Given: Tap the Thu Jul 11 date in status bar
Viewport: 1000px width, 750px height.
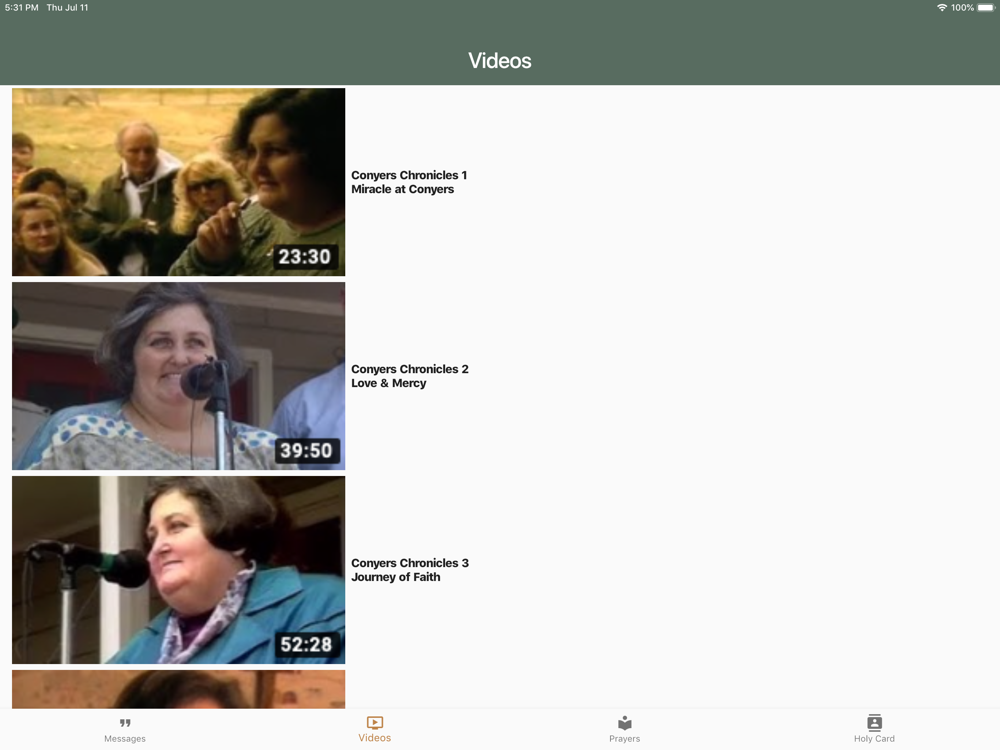Looking at the screenshot, I should pyautogui.click(x=68, y=8).
